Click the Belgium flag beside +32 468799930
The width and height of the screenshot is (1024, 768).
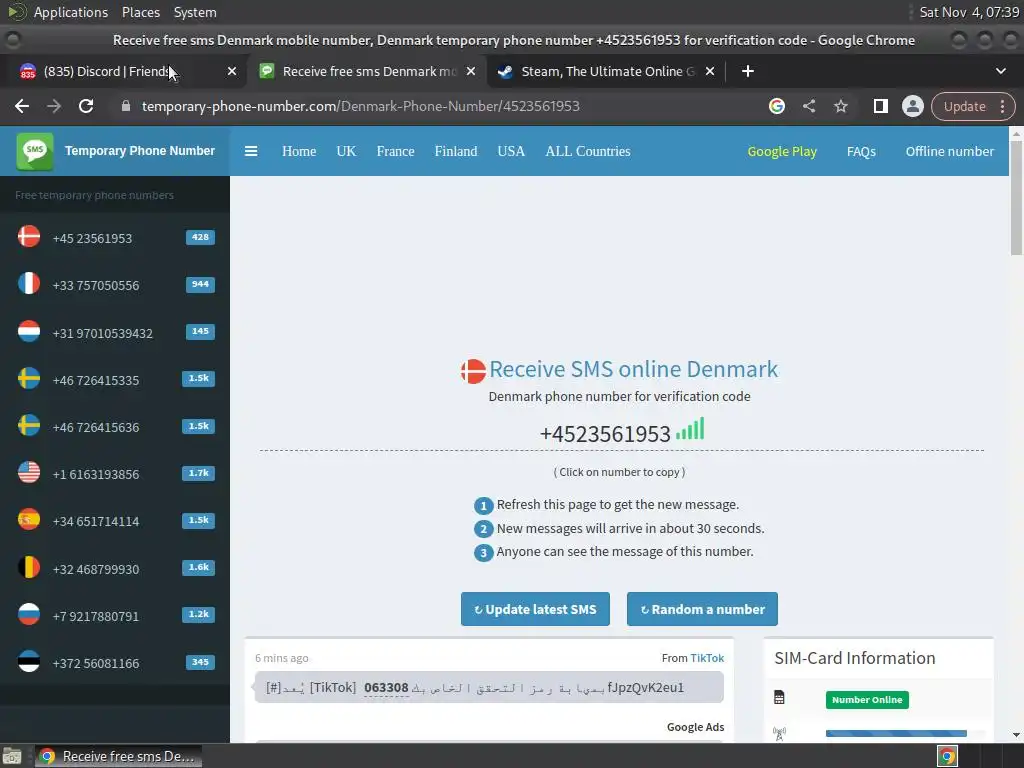29,568
